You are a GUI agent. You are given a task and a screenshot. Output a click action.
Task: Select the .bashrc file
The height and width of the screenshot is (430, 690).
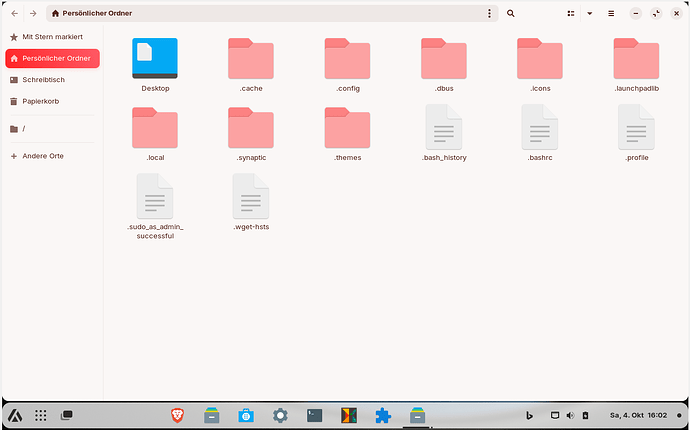pyautogui.click(x=540, y=127)
